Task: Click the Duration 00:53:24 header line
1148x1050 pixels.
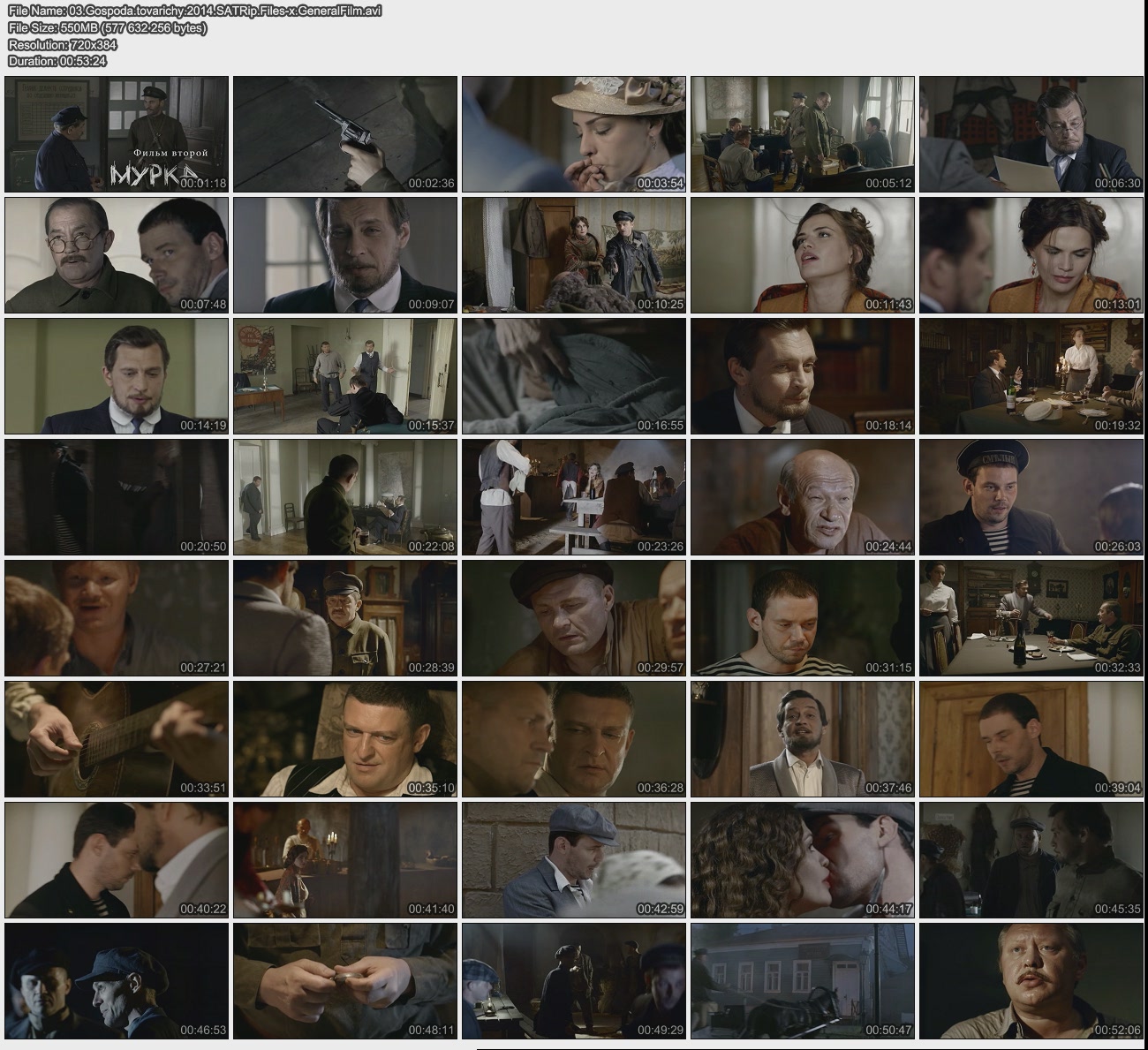Action: tap(57, 61)
